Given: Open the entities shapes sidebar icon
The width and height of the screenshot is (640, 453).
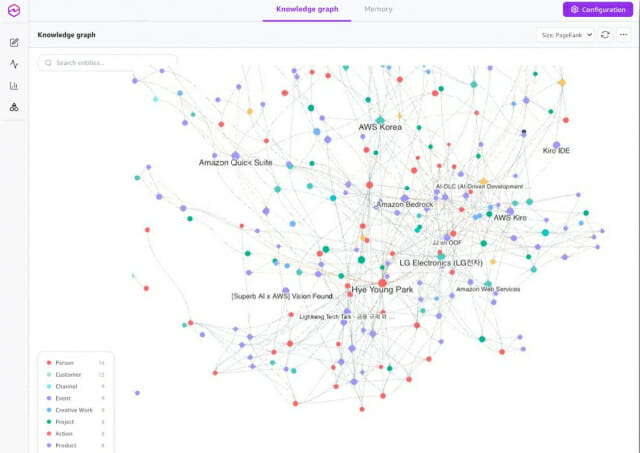Looking at the screenshot, I should (14, 107).
